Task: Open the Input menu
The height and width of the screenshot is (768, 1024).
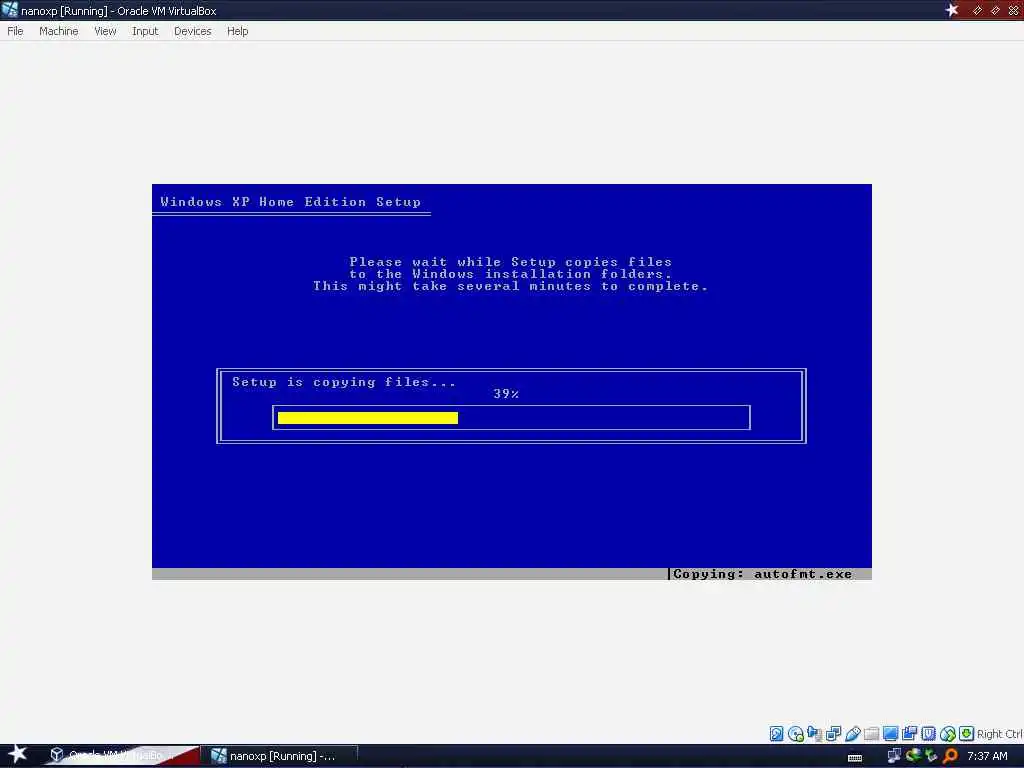Action: pos(145,31)
